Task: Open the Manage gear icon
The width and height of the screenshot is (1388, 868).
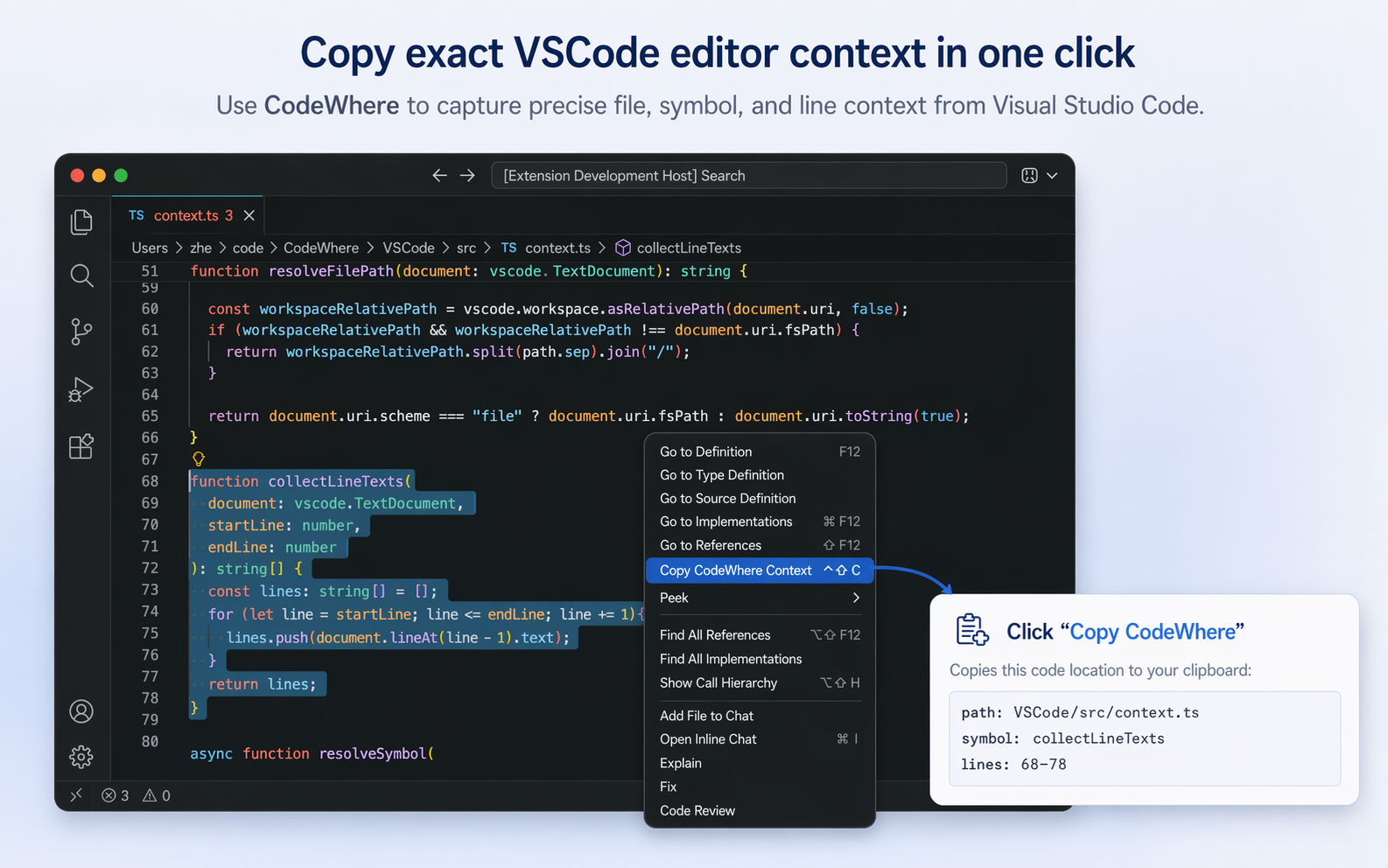Action: click(81, 757)
